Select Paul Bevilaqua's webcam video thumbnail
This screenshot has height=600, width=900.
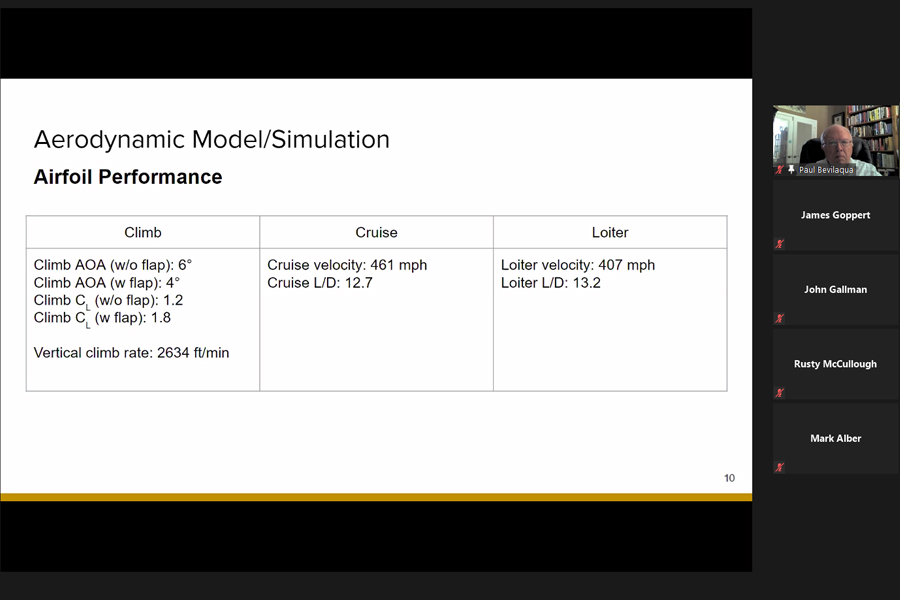click(835, 138)
